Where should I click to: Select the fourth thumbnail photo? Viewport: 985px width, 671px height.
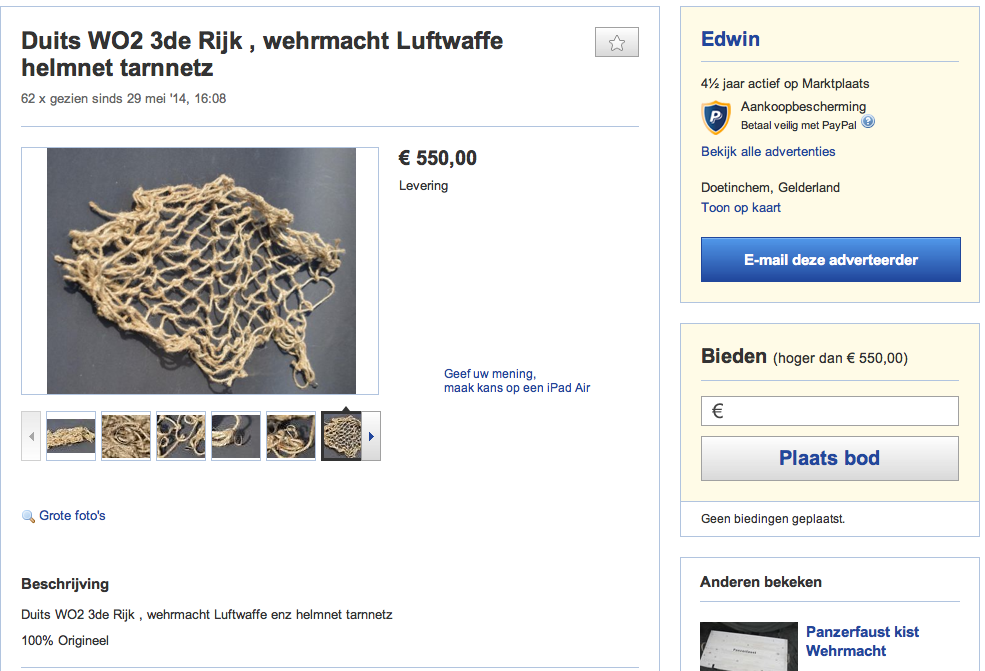point(236,436)
